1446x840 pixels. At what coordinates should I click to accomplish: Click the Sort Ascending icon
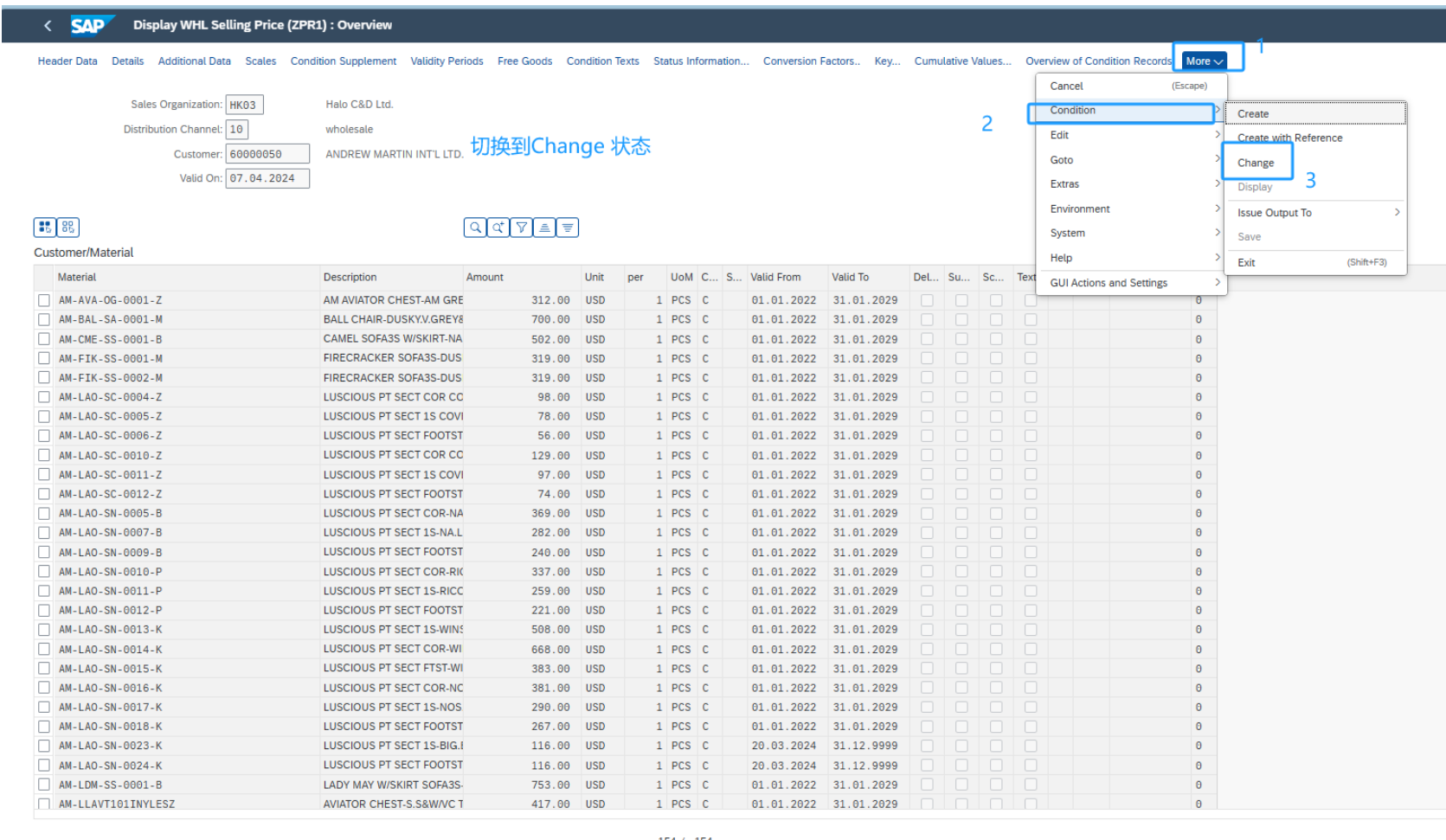pos(544,228)
